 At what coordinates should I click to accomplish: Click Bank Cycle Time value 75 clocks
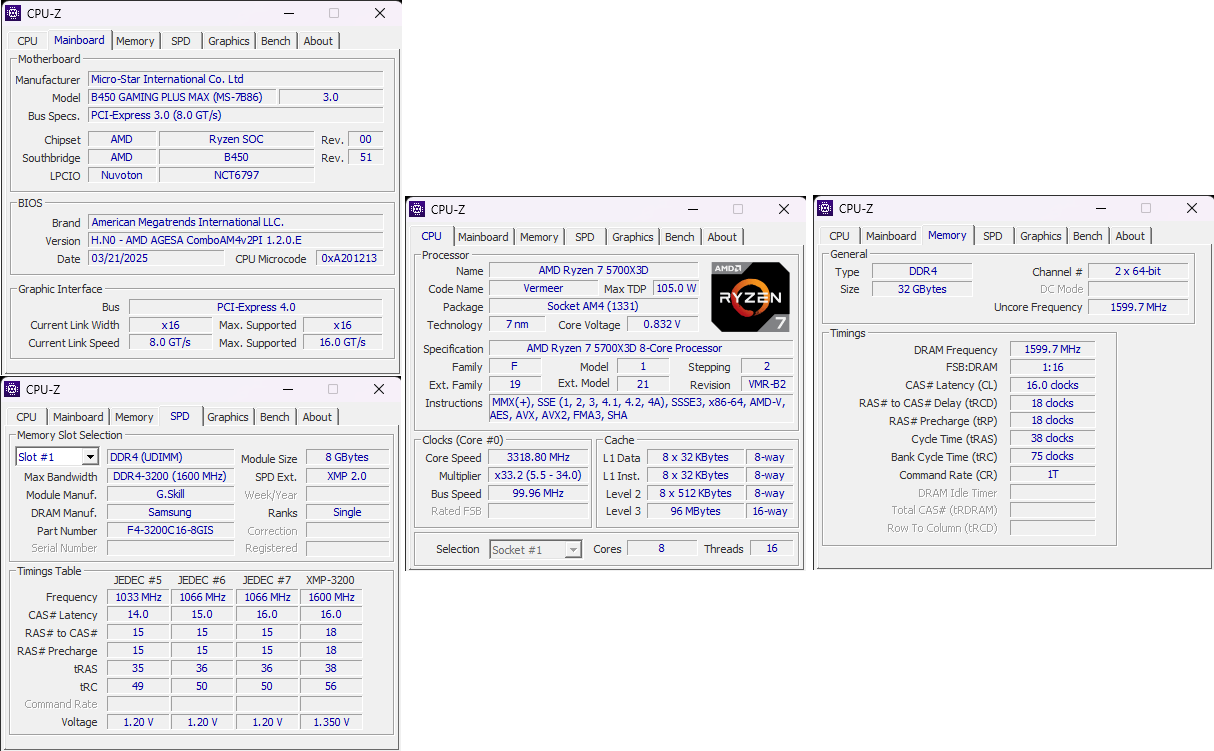[1052, 456]
